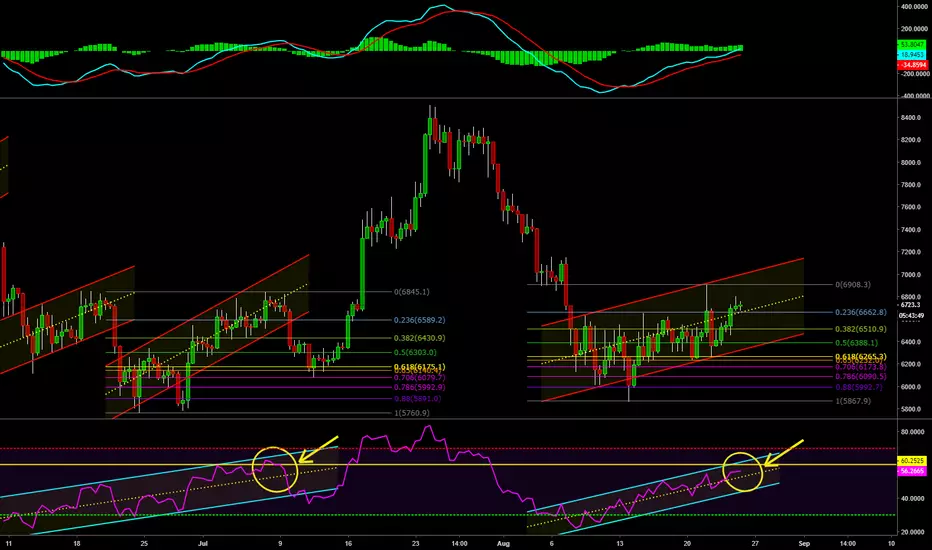932x550 pixels.
Task: Select the 7000.0 price axis tick
Action: 911,275
